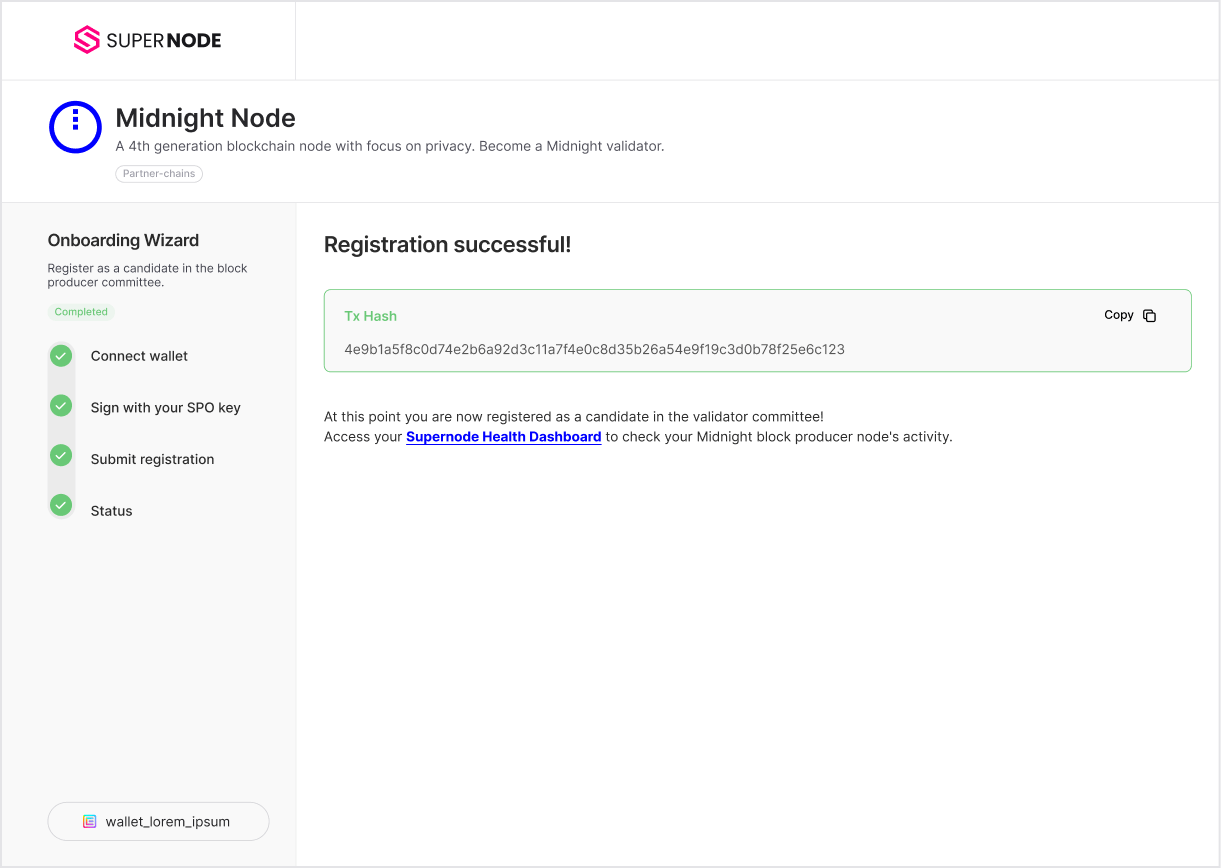Click the green checkmark beside Status
The width and height of the screenshot is (1221, 868).
[x=61, y=505]
